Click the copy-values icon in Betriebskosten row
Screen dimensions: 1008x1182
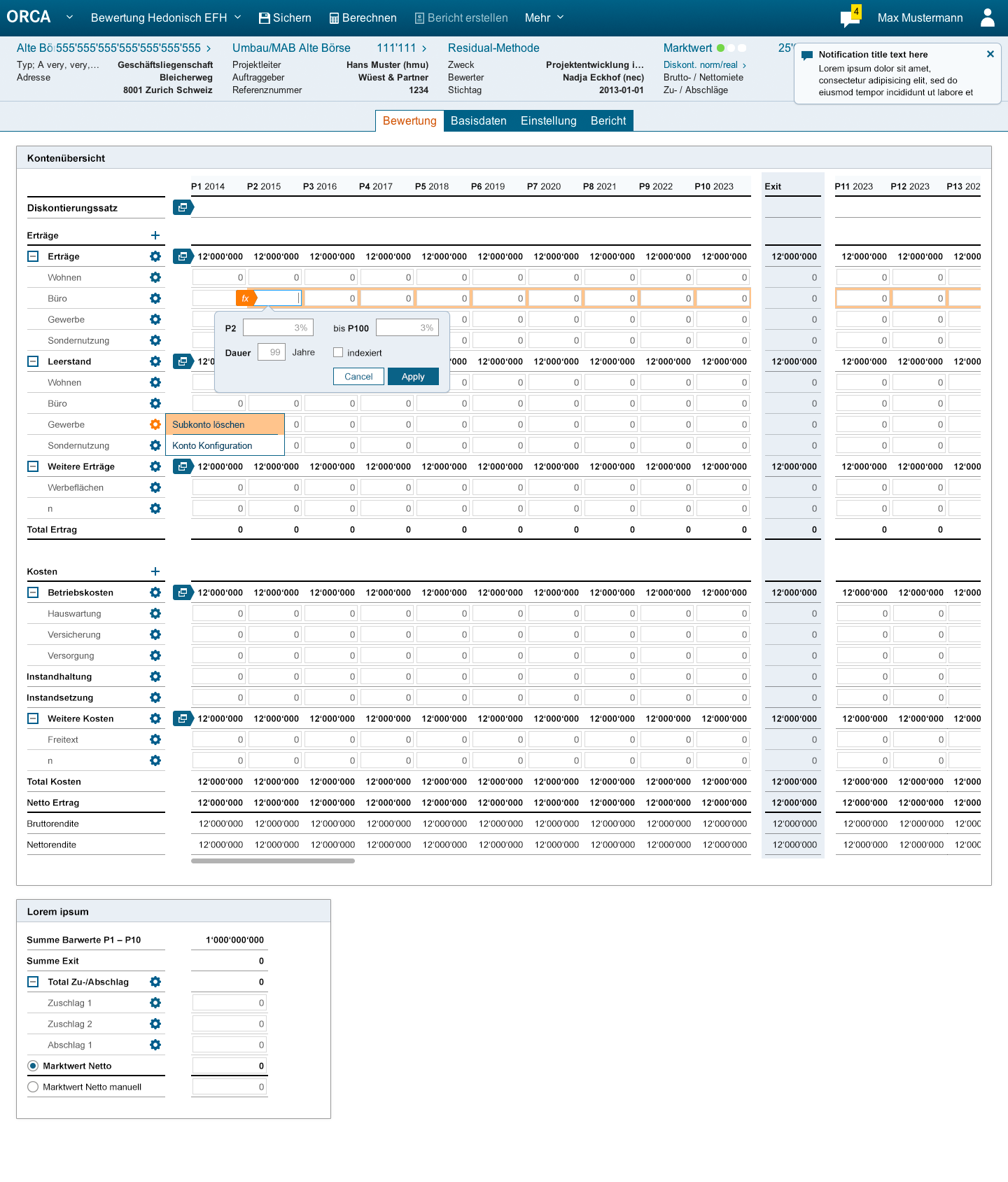point(183,592)
